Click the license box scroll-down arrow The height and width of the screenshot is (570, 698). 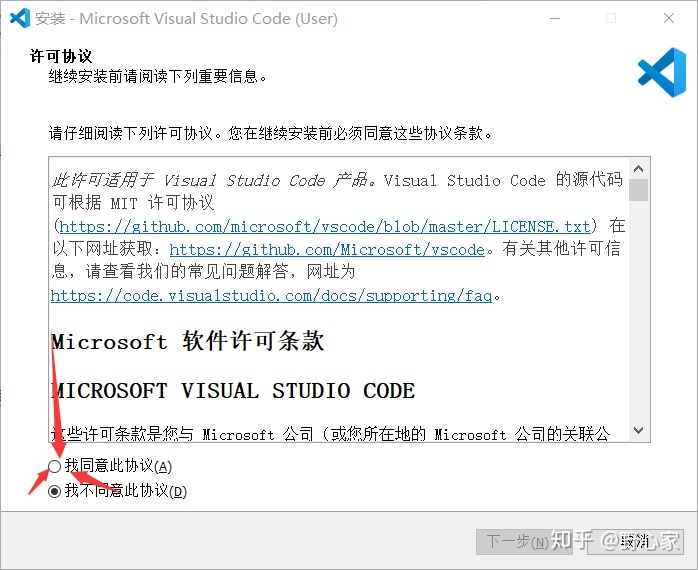(638, 430)
